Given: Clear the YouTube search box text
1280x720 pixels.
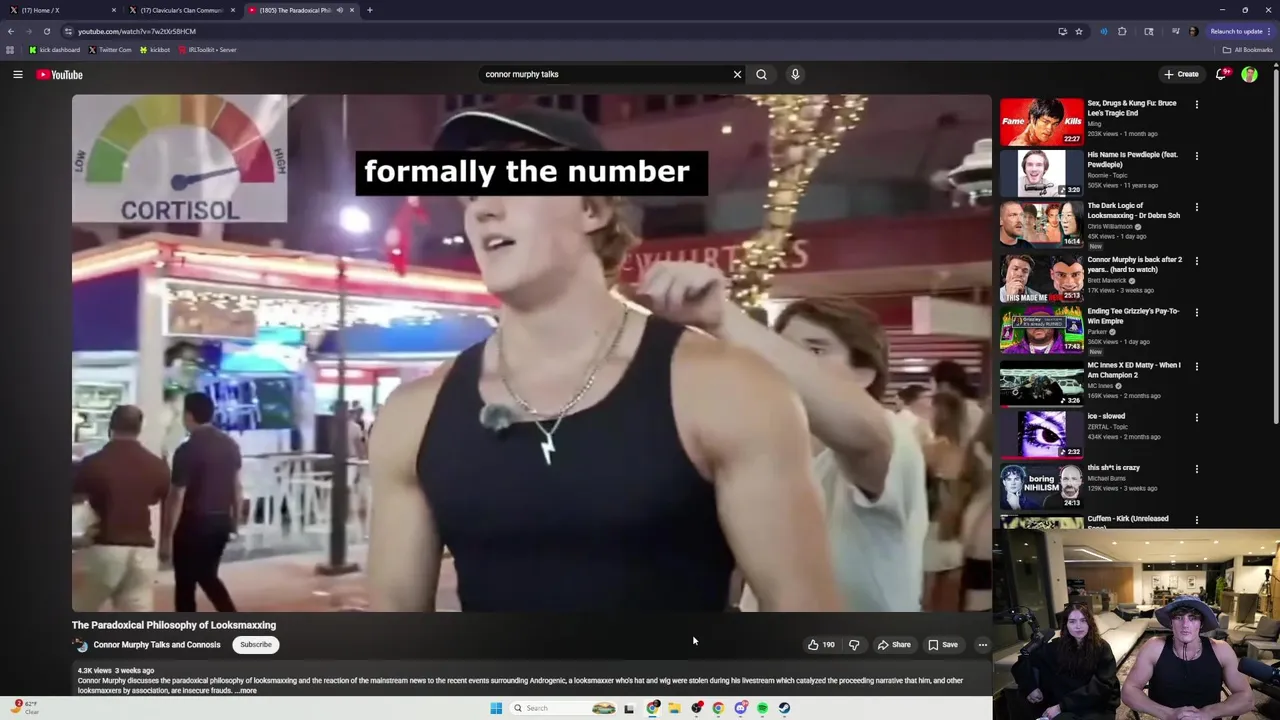Looking at the screenshot, I should [x=737, y=74].
